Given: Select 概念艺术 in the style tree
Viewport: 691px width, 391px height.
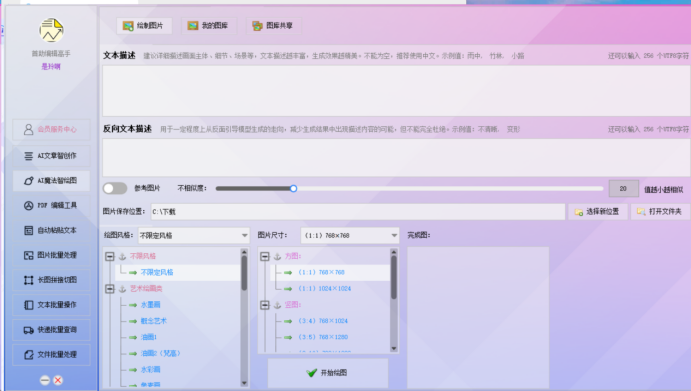Looking at the screenshot, I should (x=153, y=321).
